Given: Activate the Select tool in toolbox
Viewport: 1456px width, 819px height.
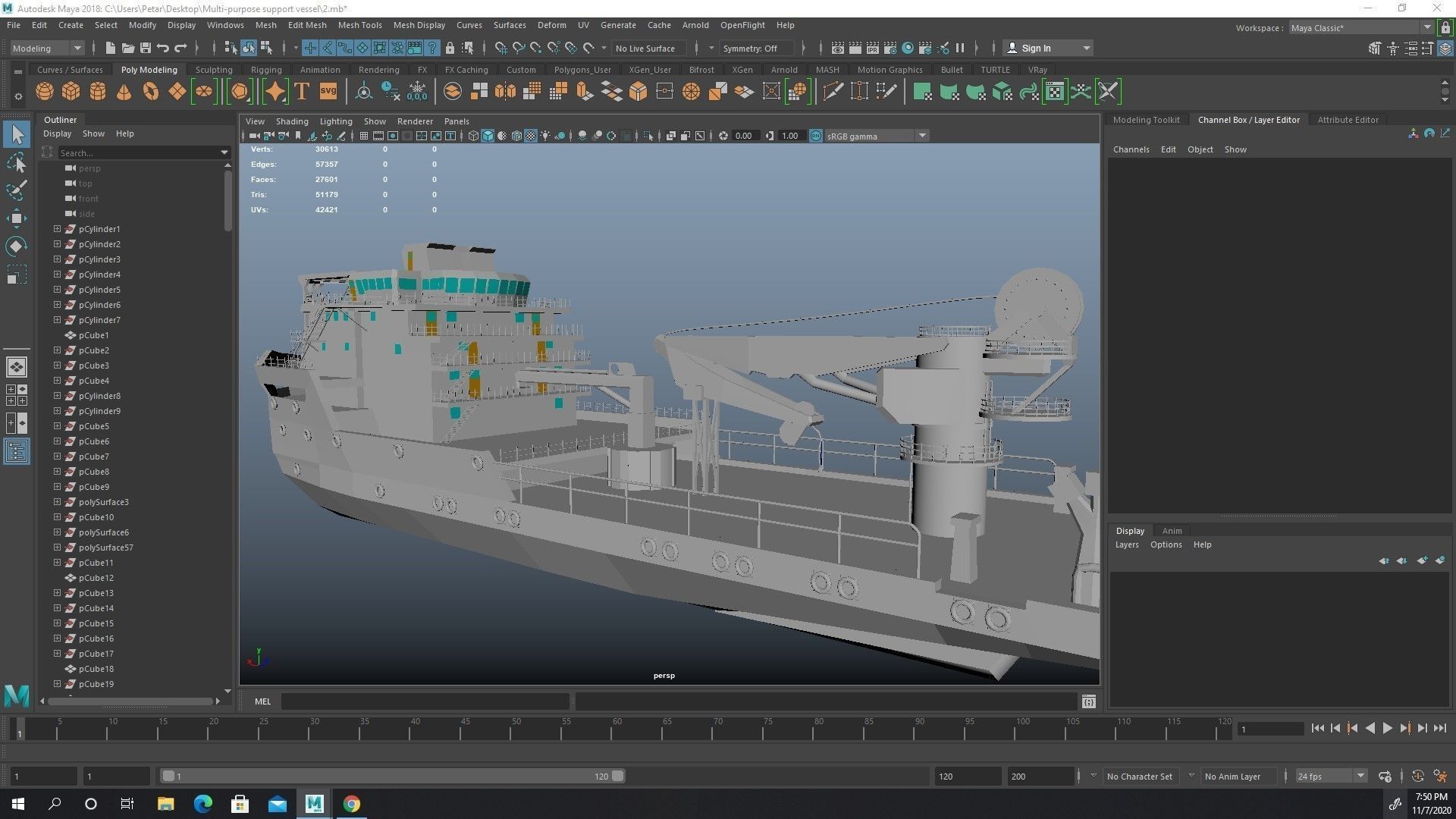Looking at the screenshot, I should [17, 135].
